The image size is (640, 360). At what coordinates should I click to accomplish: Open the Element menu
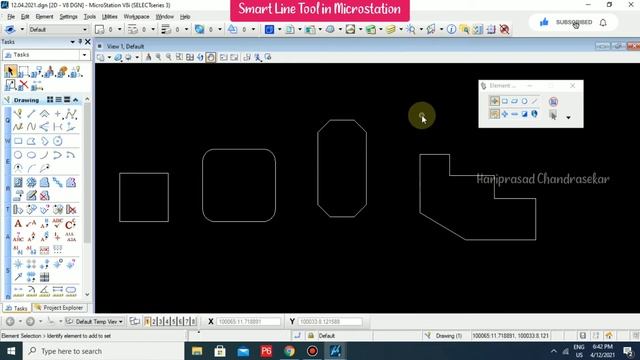tap(44, 17)
